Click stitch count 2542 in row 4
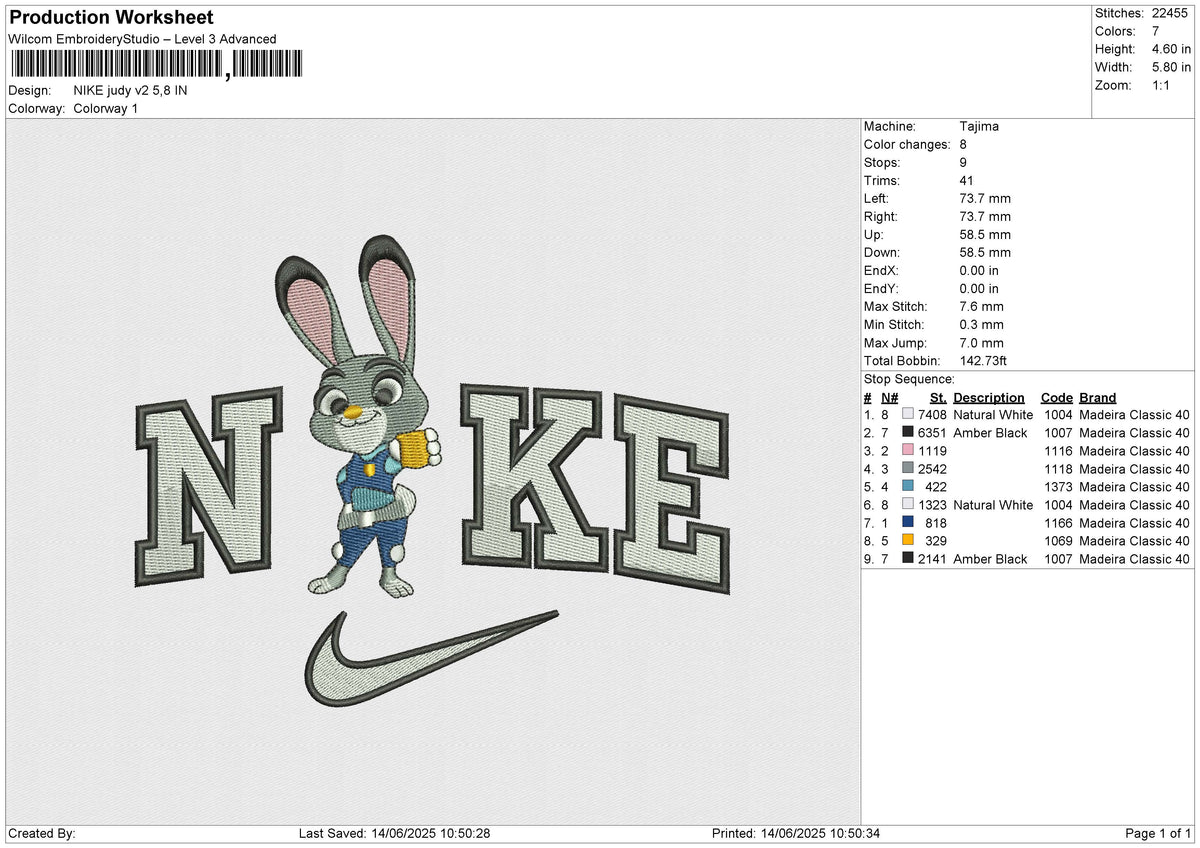 932,469
